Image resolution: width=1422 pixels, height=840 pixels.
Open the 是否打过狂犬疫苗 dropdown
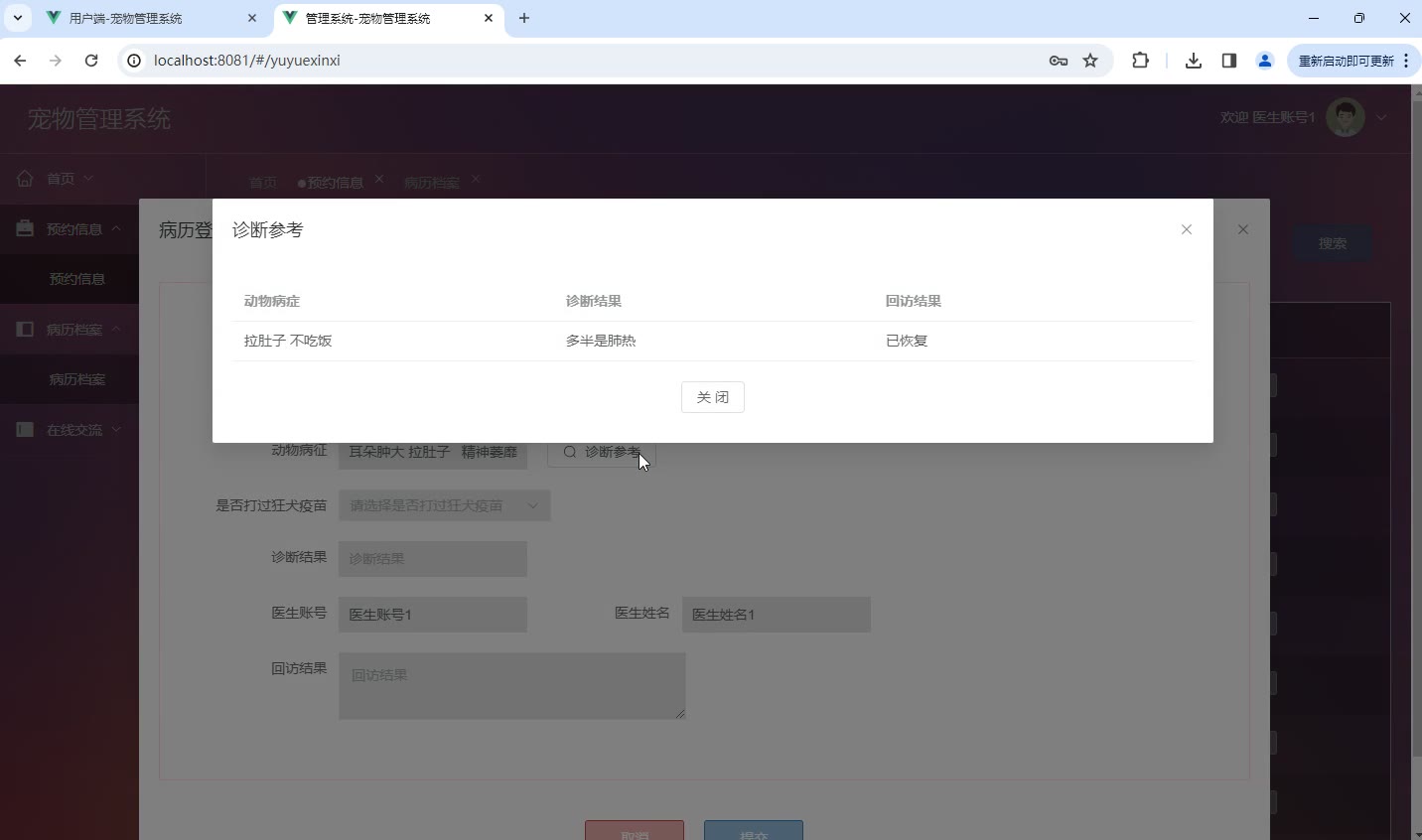point(444,505)
